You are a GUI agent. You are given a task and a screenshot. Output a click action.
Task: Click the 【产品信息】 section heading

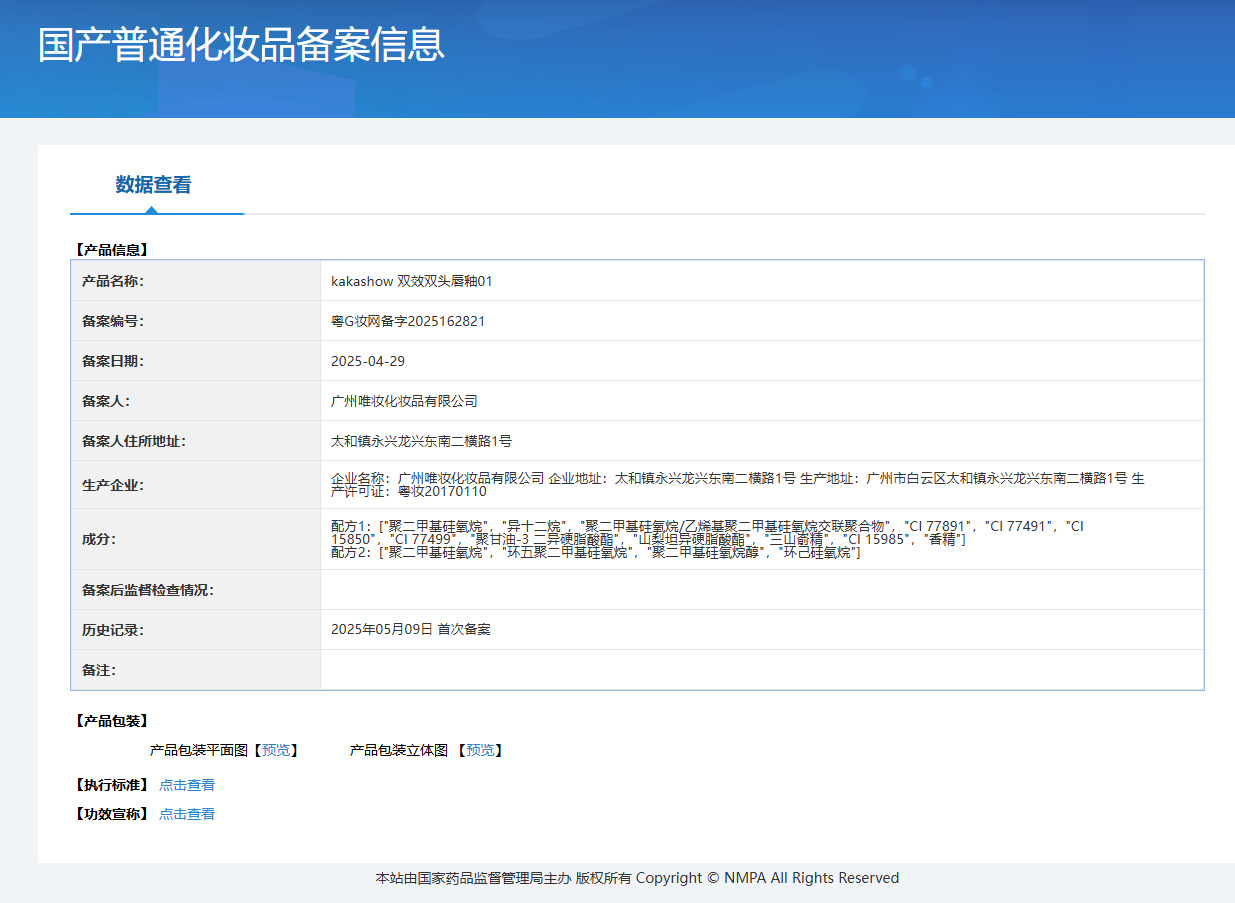[x=111, y=250]
